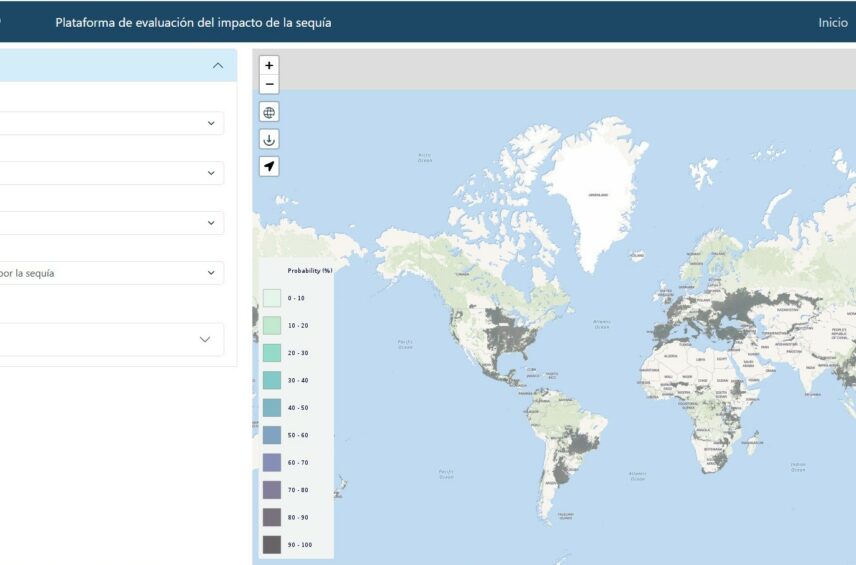Click the 20 - 30 probability legend swatch

click(272, 353)
